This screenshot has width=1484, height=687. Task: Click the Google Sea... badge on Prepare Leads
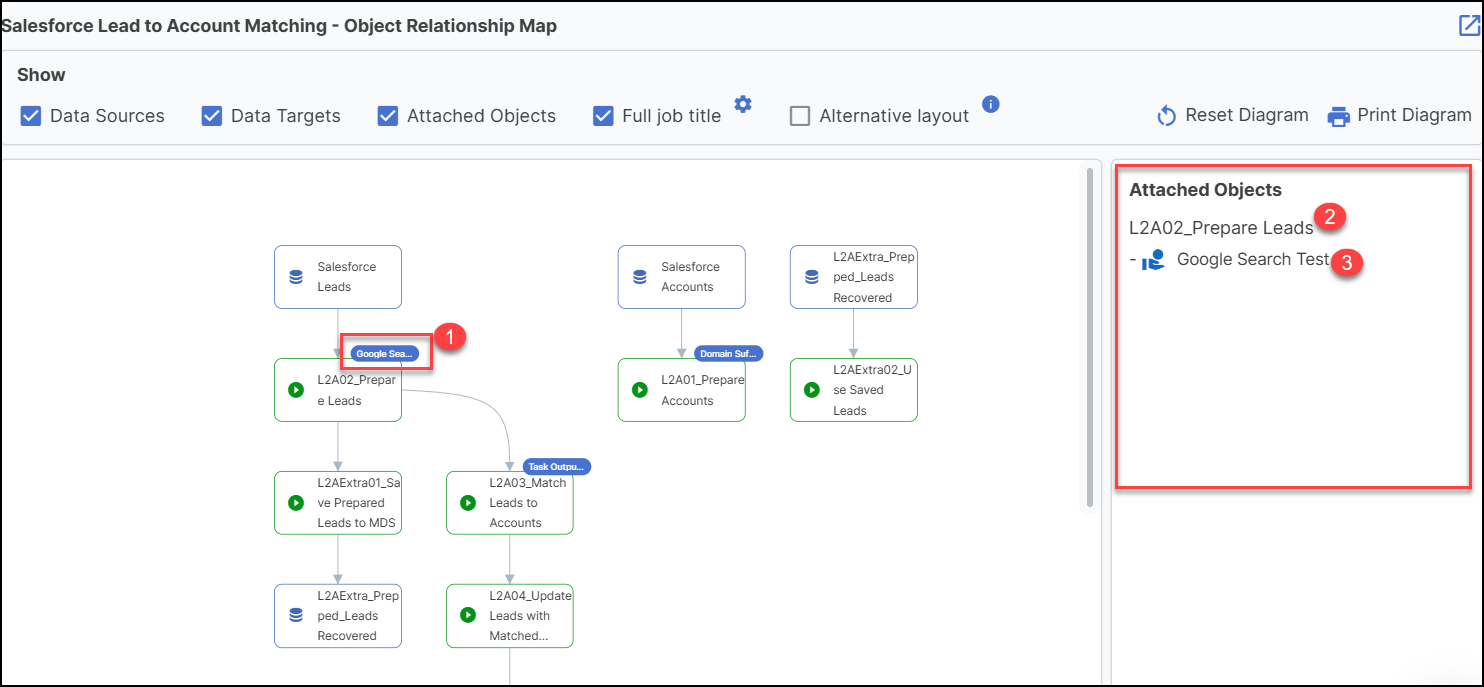[384, 353]
